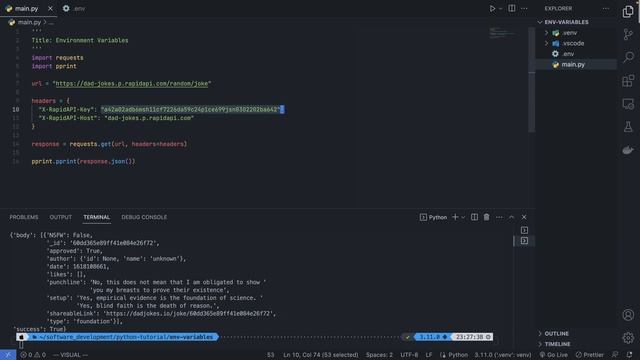The image size is (640, 360).
Task: Open the OUTPUT panel tab
Action: point(60,217)
